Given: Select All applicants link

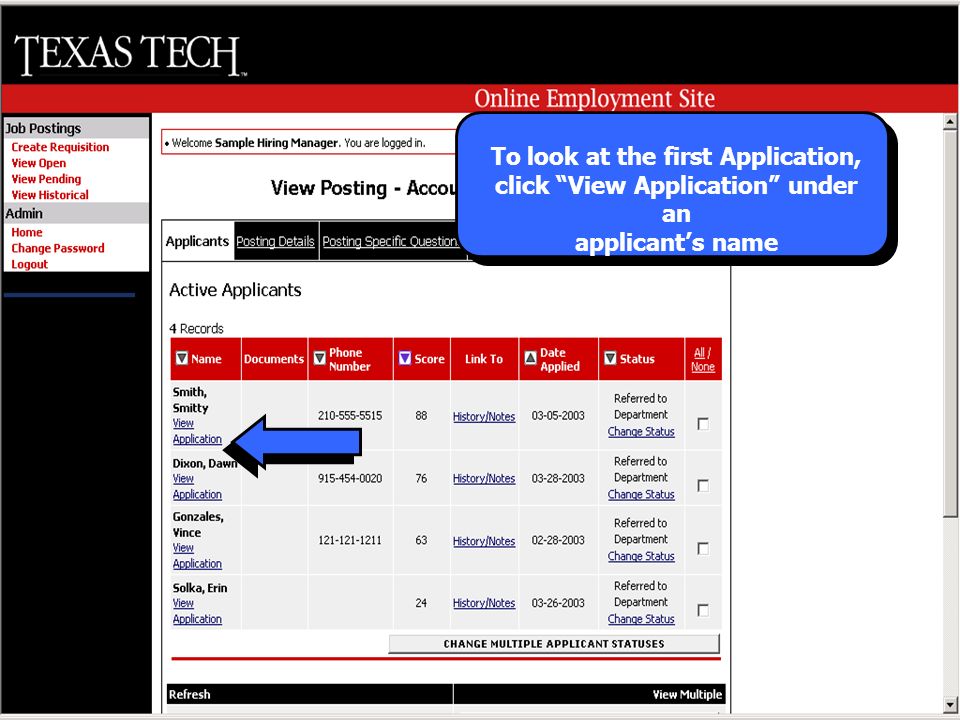Looking at the screenshot, I should click(x=699, y=353).
